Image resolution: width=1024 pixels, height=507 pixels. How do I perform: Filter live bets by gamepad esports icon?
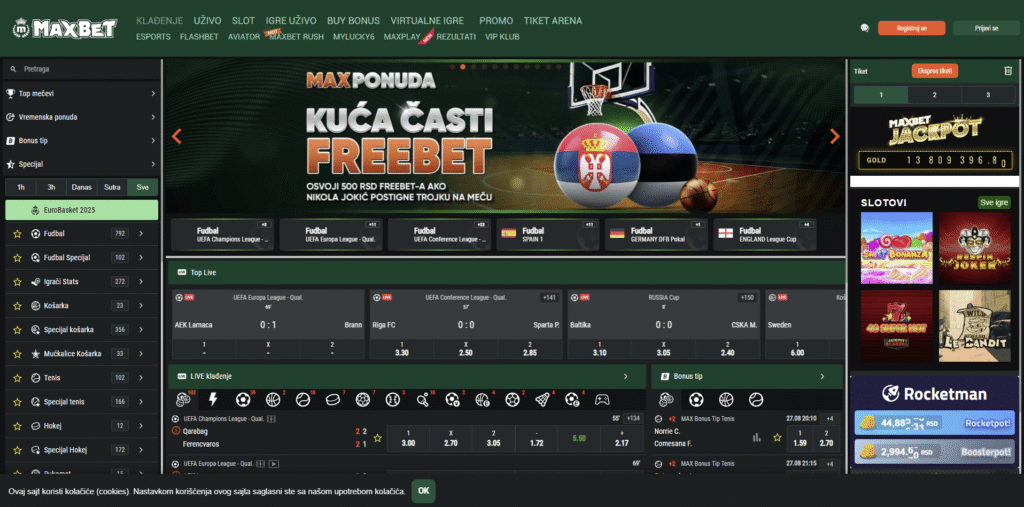click(x=601, y=399)
